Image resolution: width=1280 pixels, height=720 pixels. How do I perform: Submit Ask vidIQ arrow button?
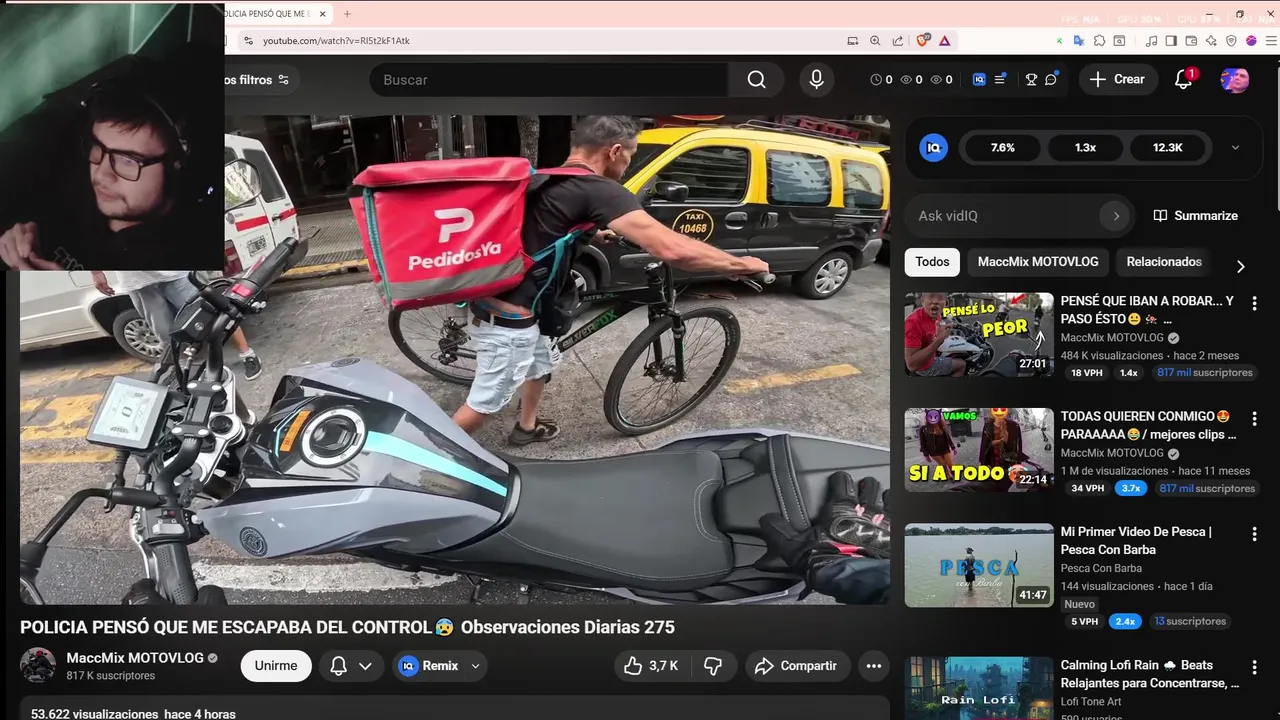(1116, 216)
